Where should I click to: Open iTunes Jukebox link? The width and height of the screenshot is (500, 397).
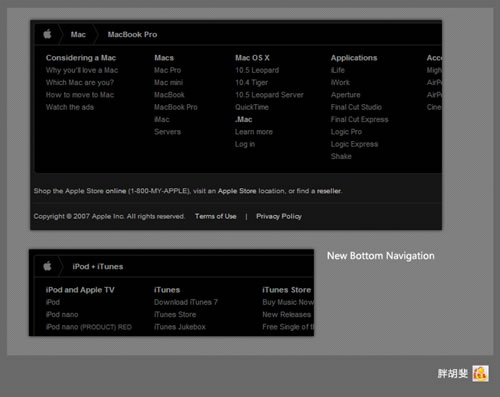click(x=180, y=327)
